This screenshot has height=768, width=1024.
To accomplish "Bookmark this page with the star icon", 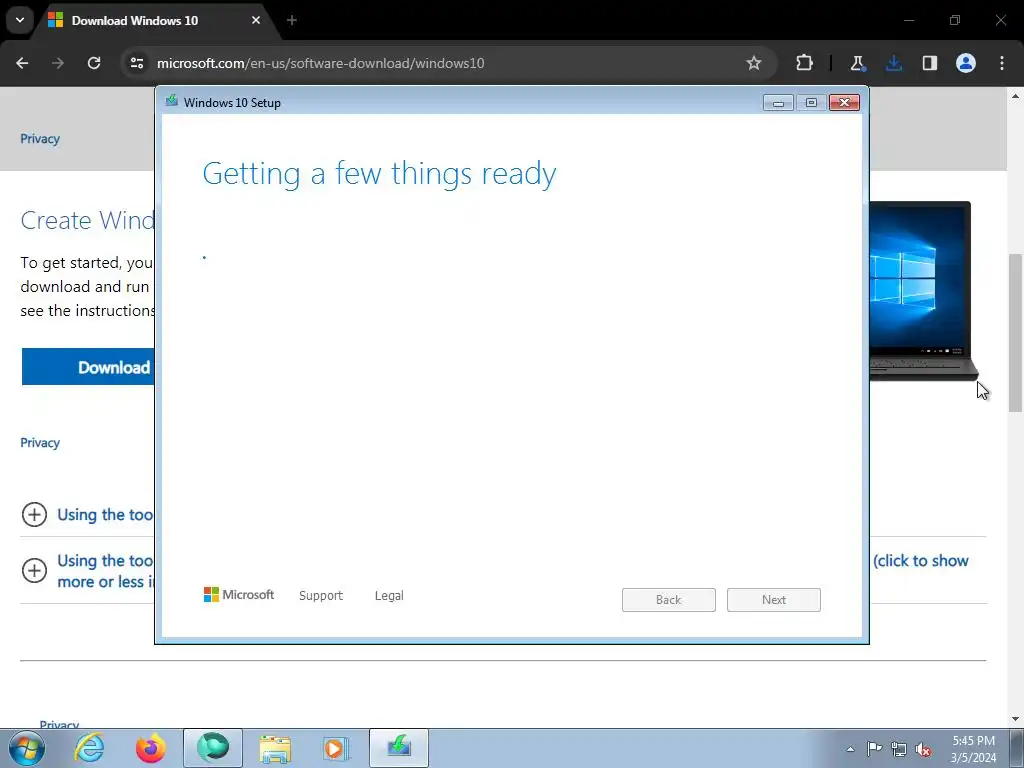I will pyautogui.click(x=754, y=63).
